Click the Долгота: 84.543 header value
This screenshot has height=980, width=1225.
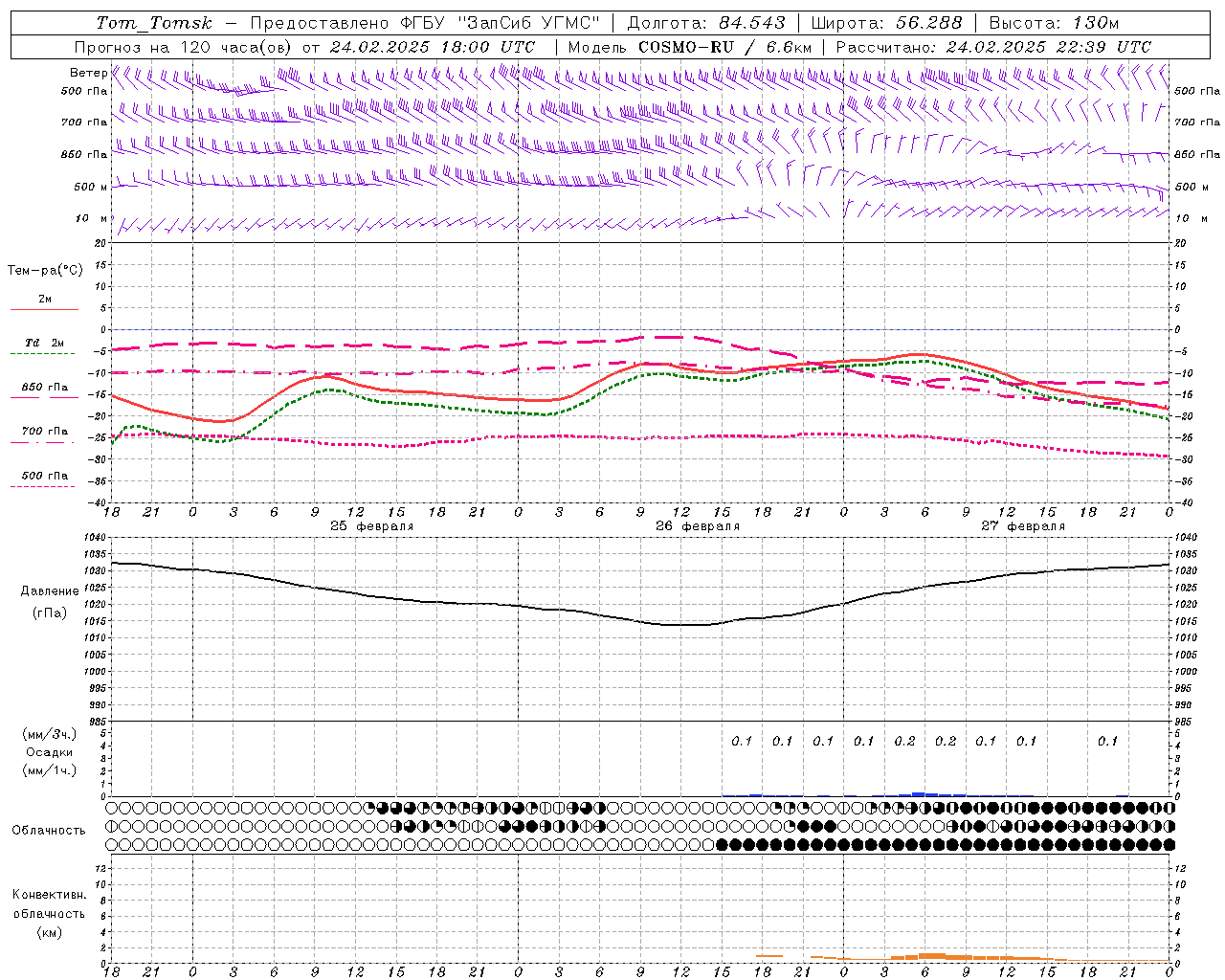click(x=706, y=23)
